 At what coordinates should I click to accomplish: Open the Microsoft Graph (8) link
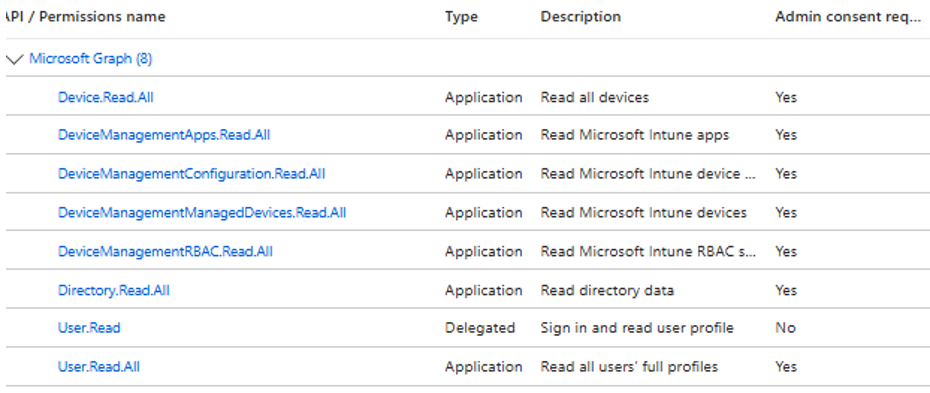[91, 59]
